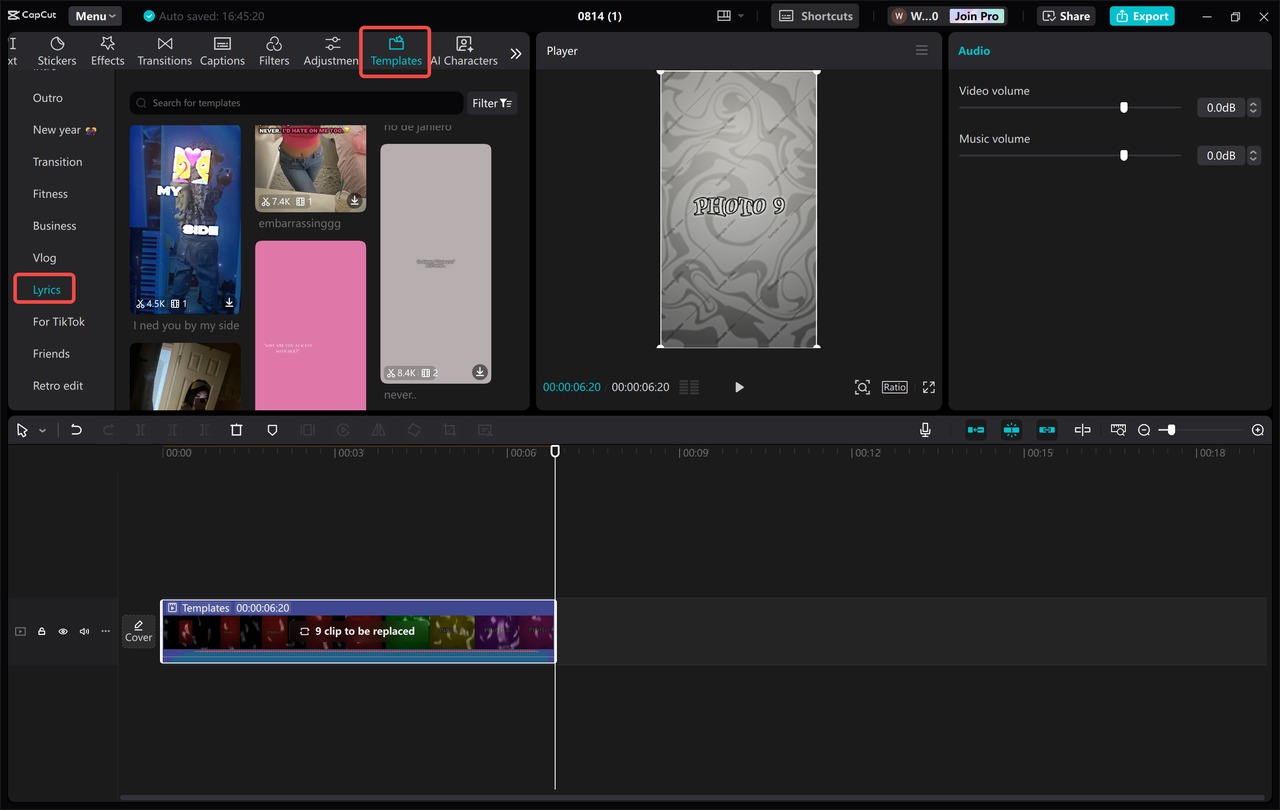The width and height of the screenshot is (1280, 810).
Task: Play the preview in the player
Action: (739, 387)
